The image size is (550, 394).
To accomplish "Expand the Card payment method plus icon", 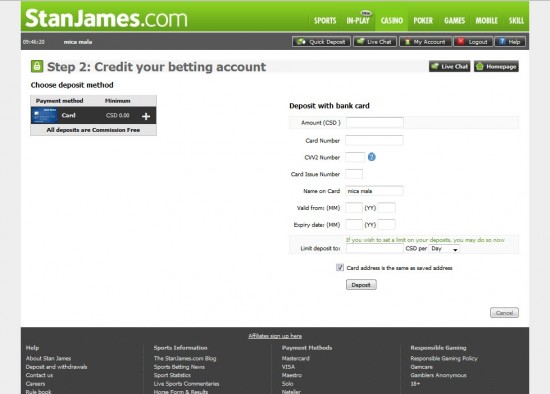I will (146, 116).
